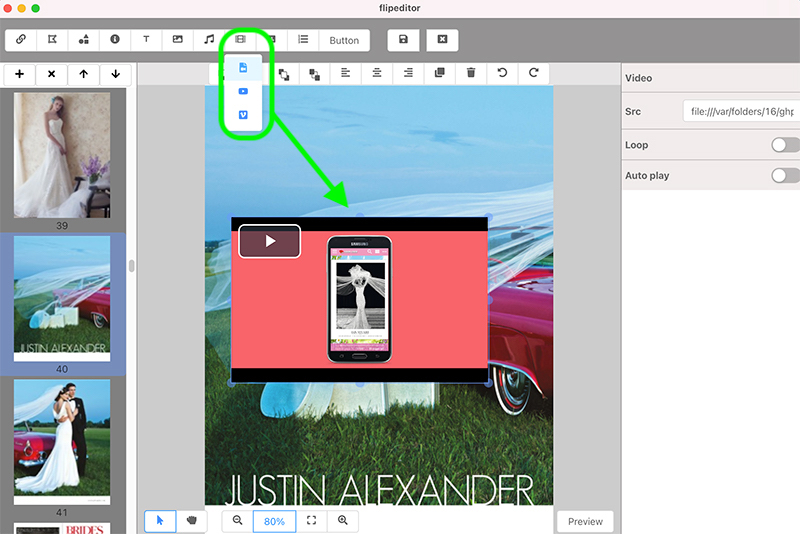Select the Text tool icon
Screen dimensions: 800x534
point(146,39)
